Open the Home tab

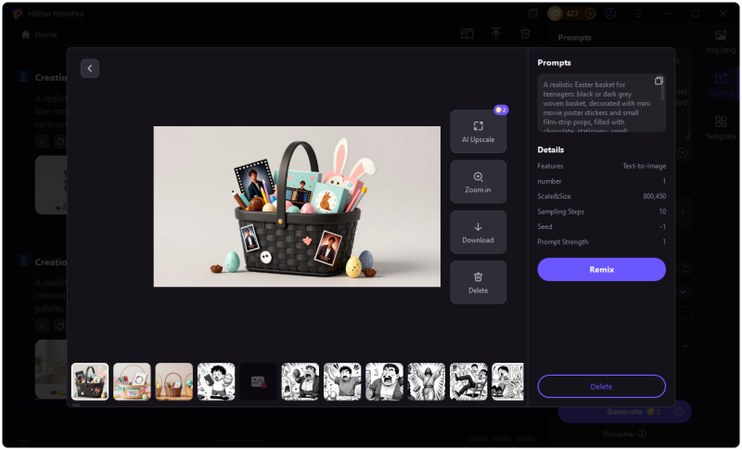tap(40, 34)
